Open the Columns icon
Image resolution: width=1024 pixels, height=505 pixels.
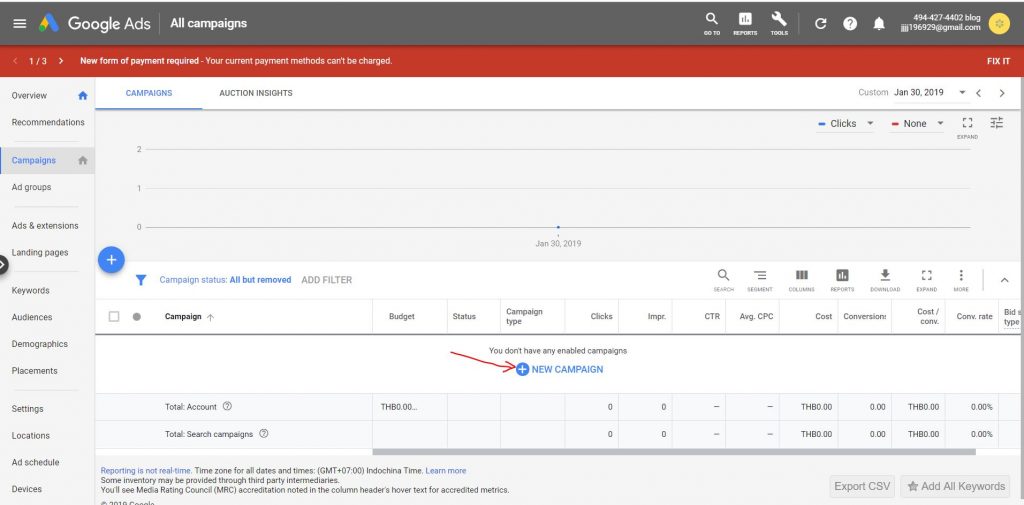[801, 280]
